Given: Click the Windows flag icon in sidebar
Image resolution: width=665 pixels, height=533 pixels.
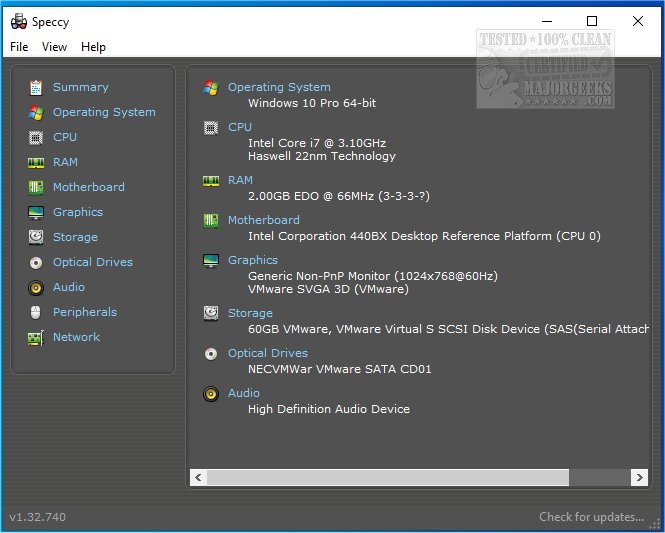Looking at the screenshot, I should (x=36, y=113).
